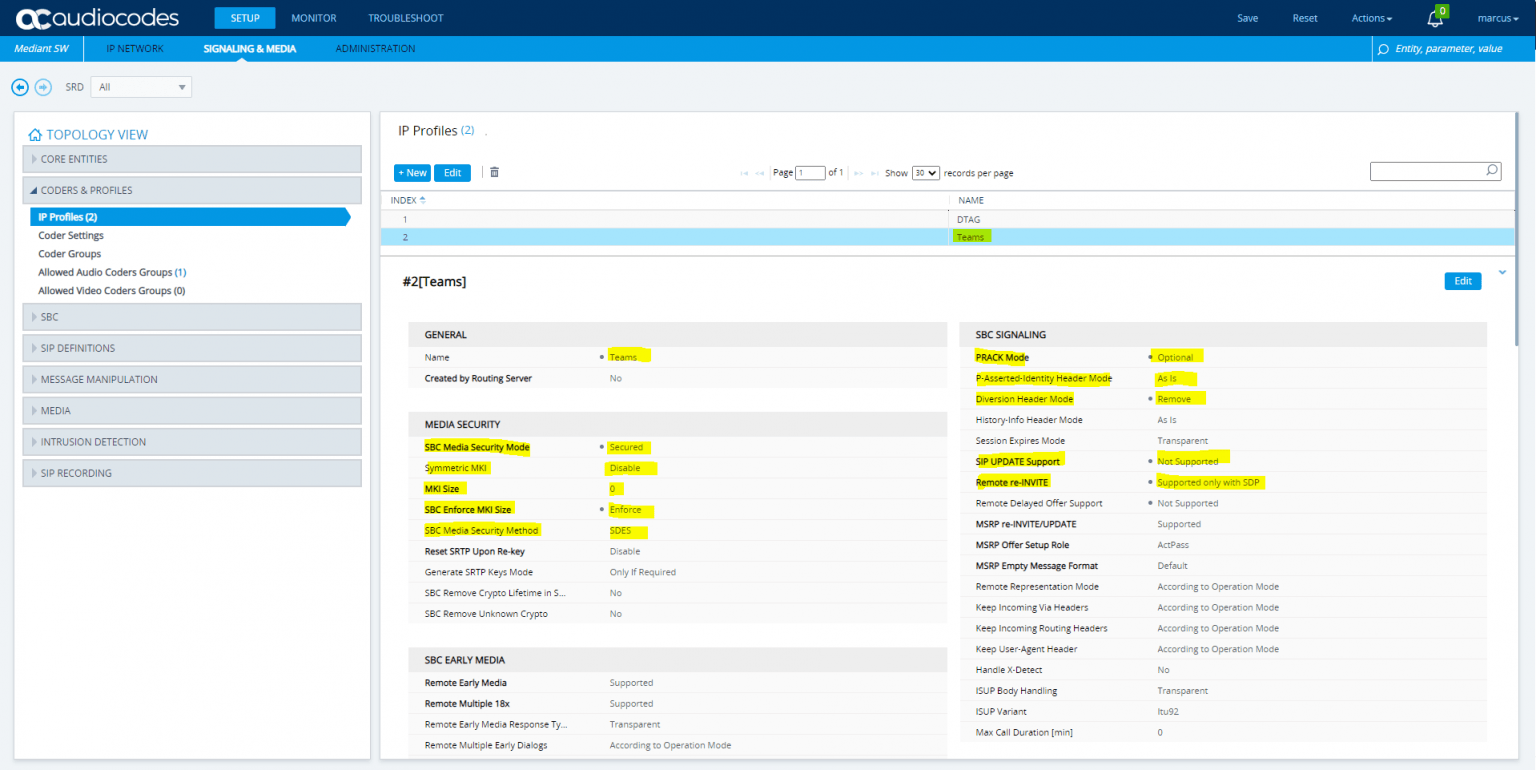
Task: Delete selected IP Profile using trash icon
Action: [x=494, y=172]
